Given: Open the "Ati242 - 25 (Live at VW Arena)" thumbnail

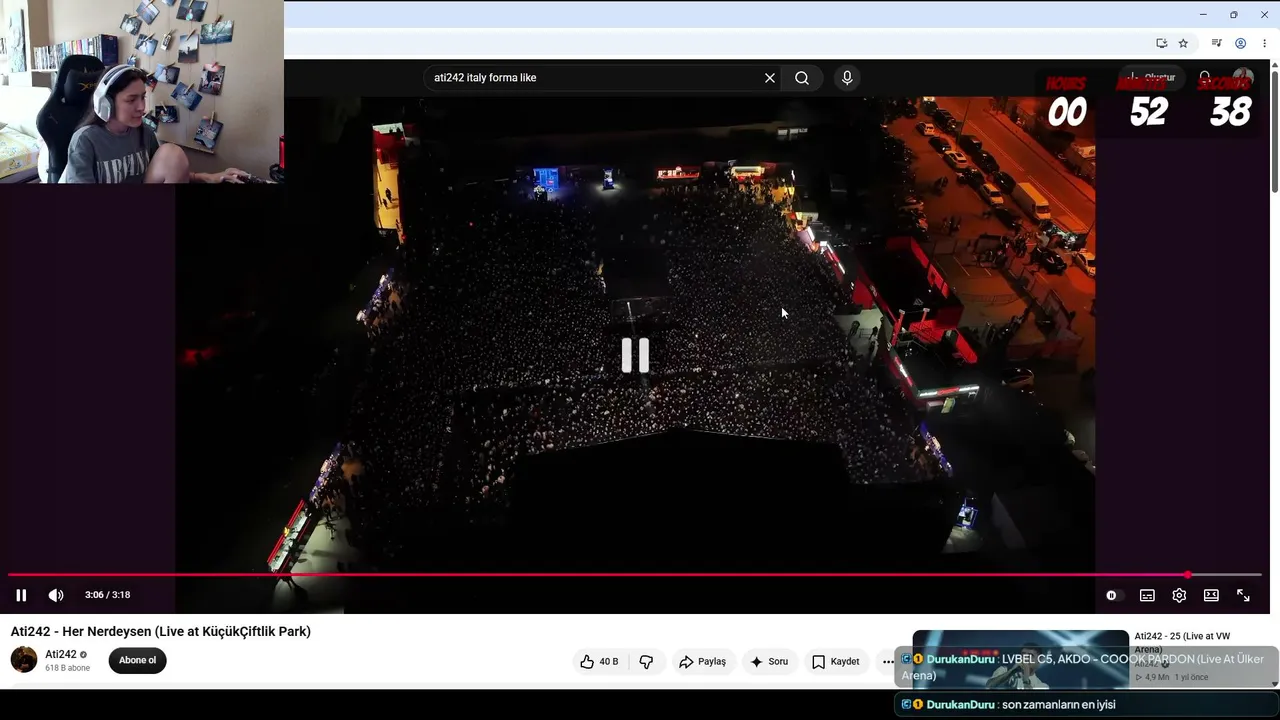Looking at the screenshot, I should (x=1020, y=659).
